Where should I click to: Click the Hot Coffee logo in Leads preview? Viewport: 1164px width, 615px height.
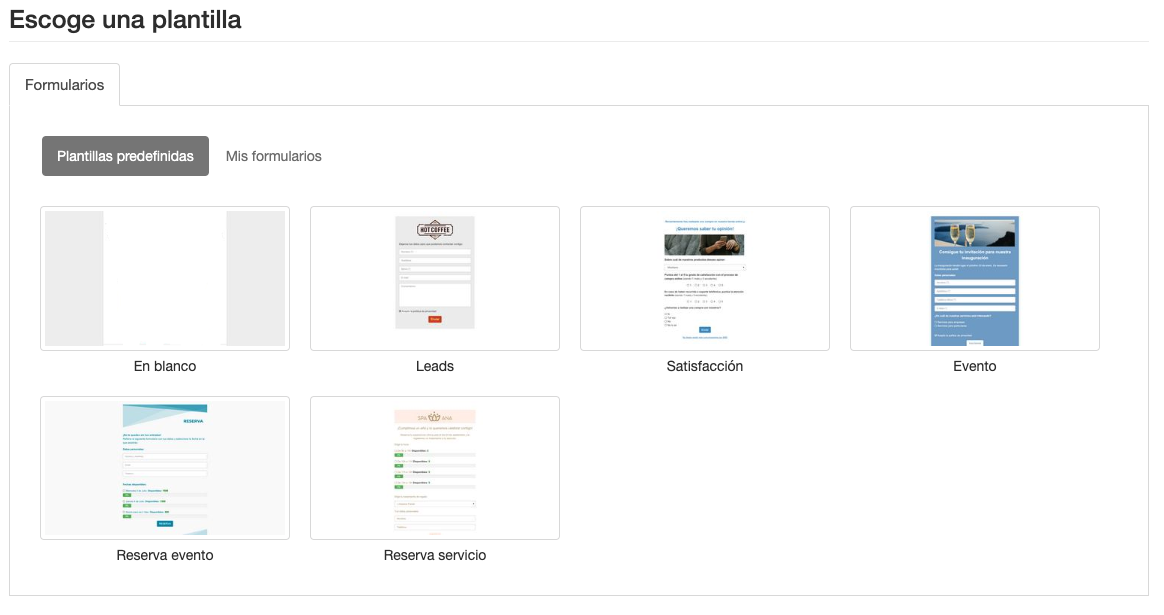(435, 229)
